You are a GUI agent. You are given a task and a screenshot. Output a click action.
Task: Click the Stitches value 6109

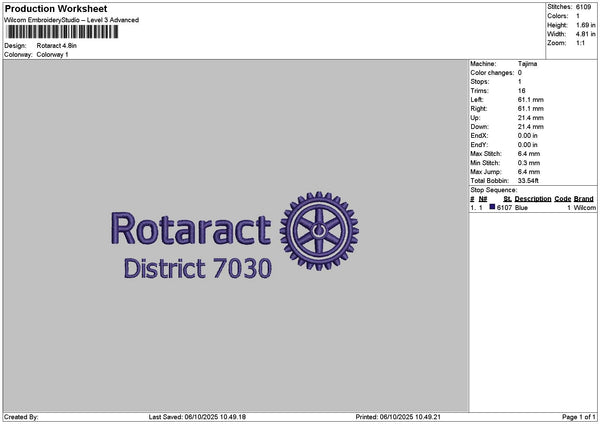(x=584, y=7)
